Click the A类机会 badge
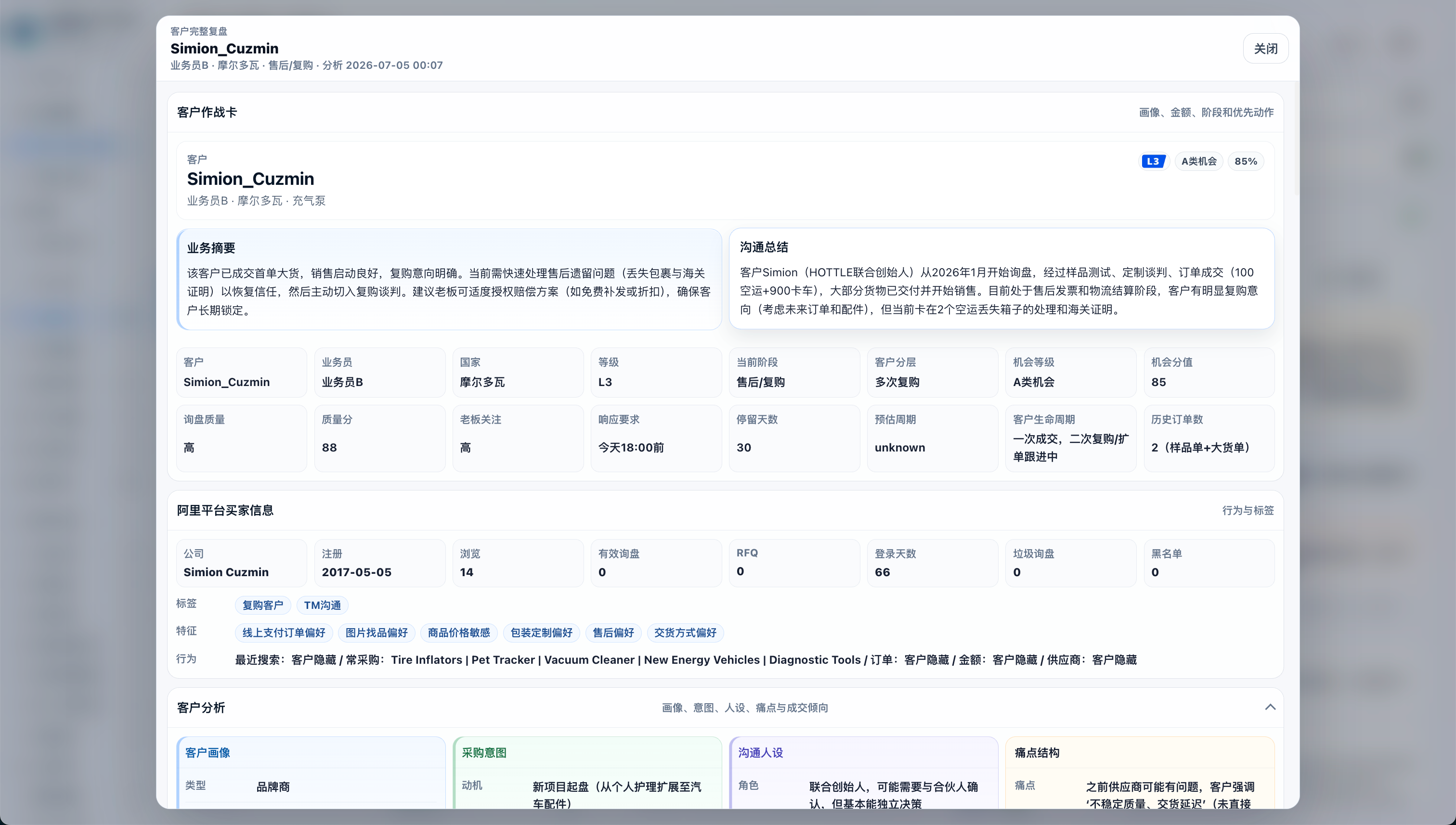 click(x=1199, y=162)
